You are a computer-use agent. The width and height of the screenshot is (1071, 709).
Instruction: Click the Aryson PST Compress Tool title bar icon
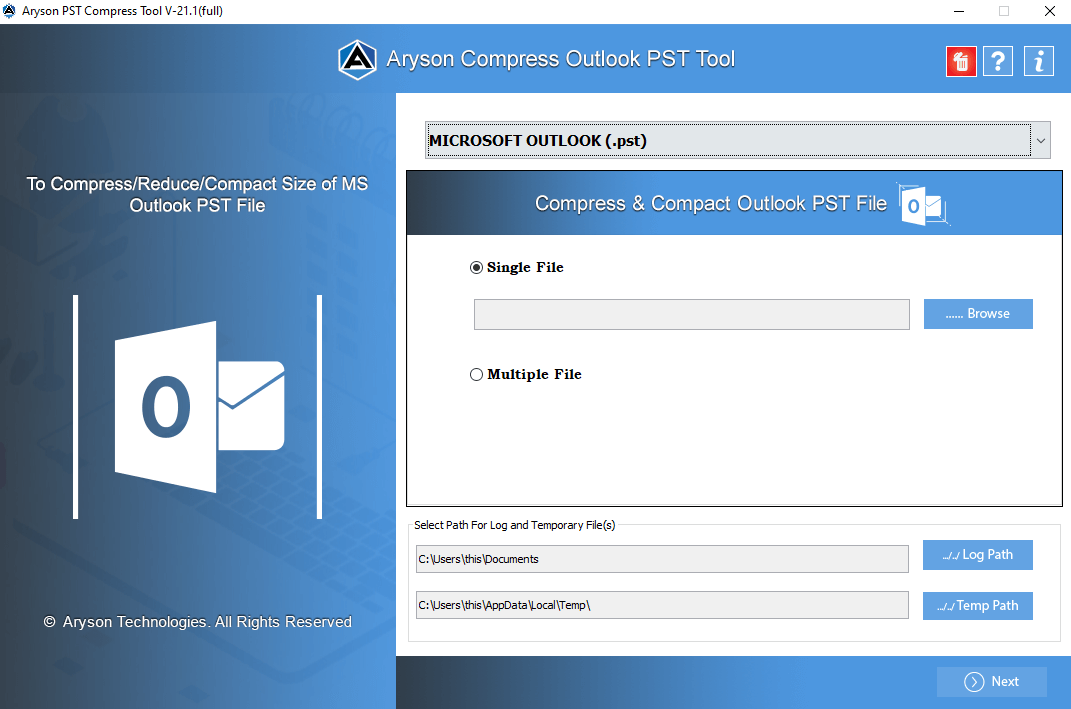tap(11, 11)
